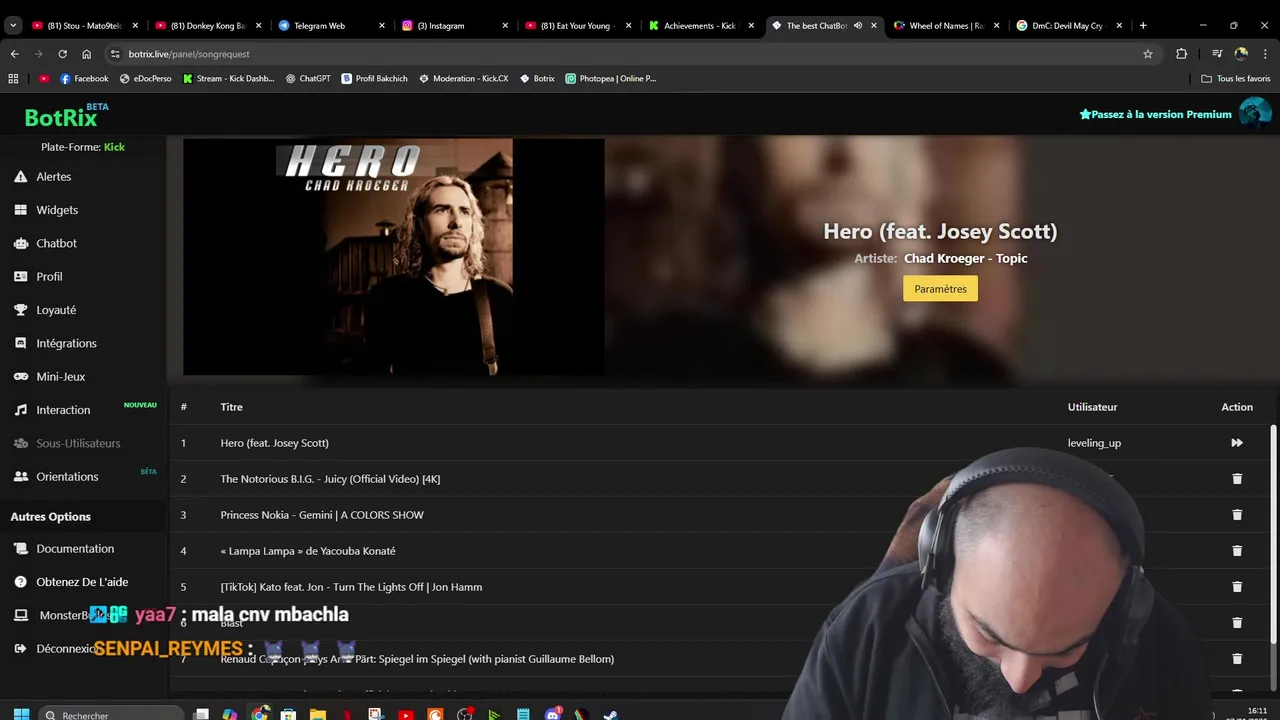
Task: Open the Widgets sidebar section
Action: [x=57, y=210]
